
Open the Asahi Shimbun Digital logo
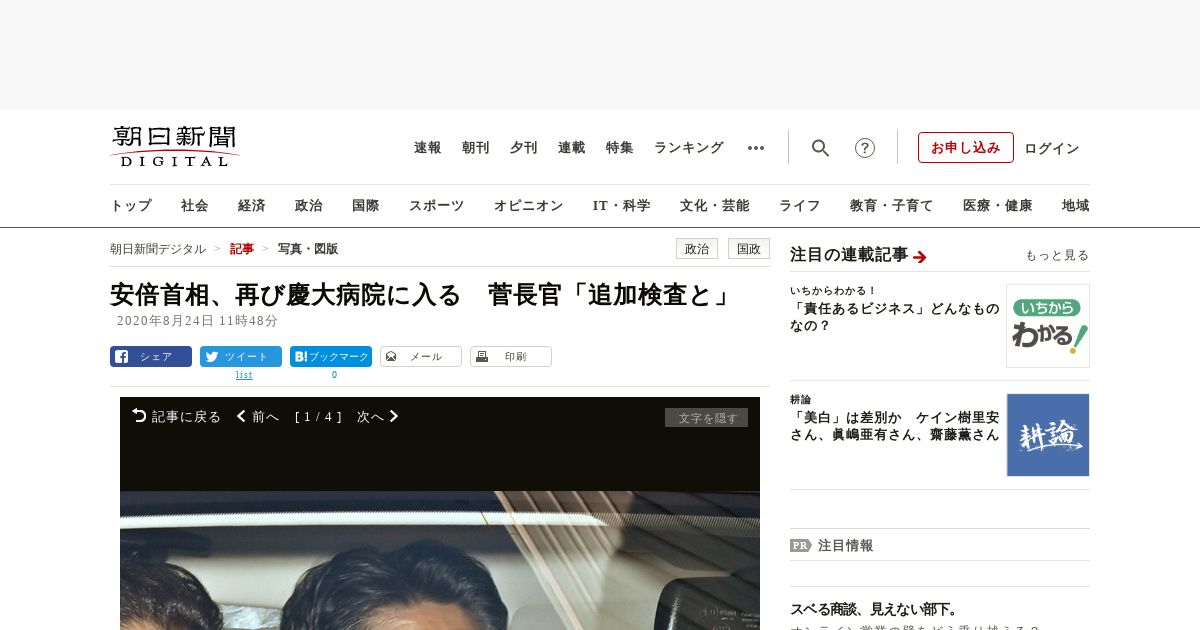point(175,147)
